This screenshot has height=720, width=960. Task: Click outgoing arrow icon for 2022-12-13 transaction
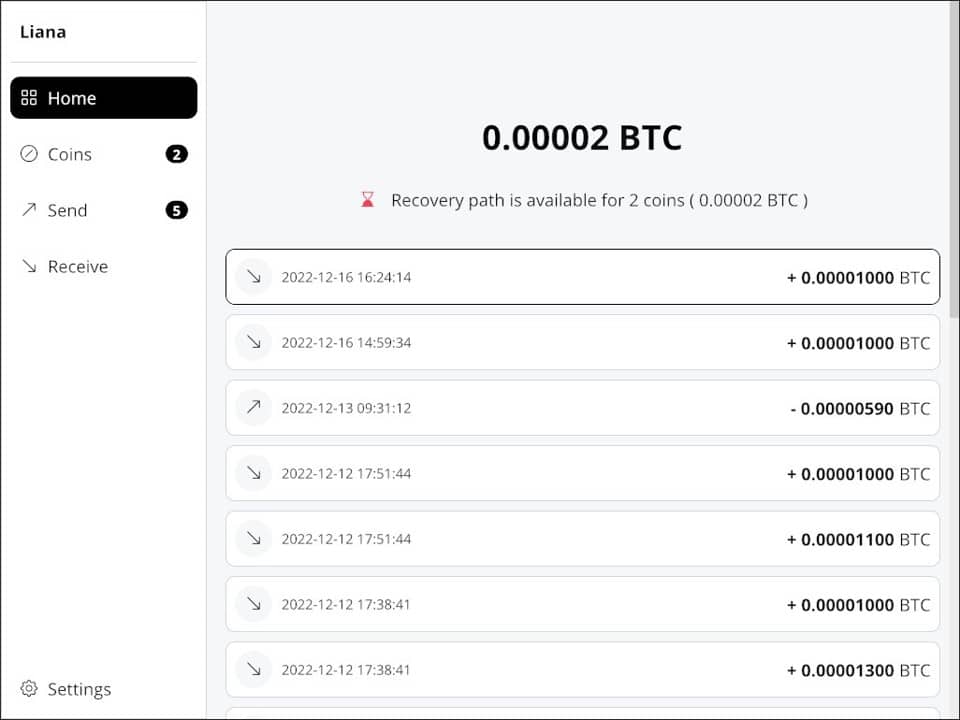[254, 408]
